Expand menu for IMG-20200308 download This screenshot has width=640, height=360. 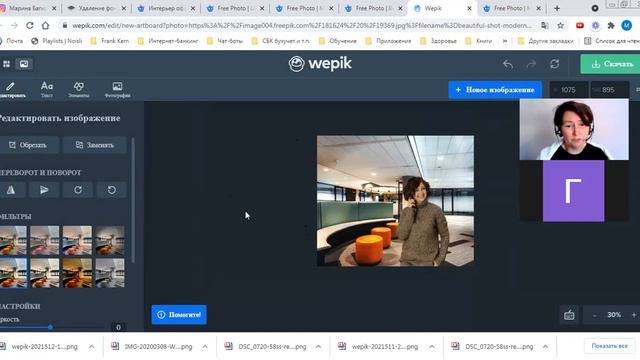point(205,347)
